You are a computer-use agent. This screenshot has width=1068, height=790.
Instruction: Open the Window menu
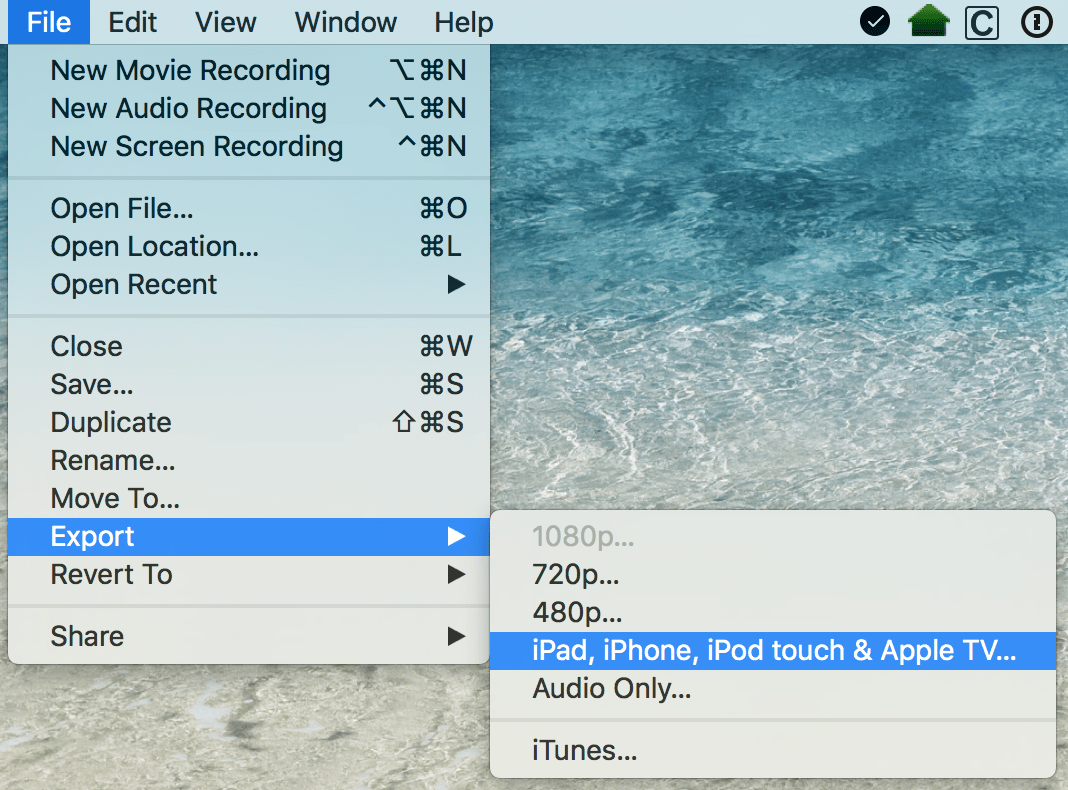point(345,22)
